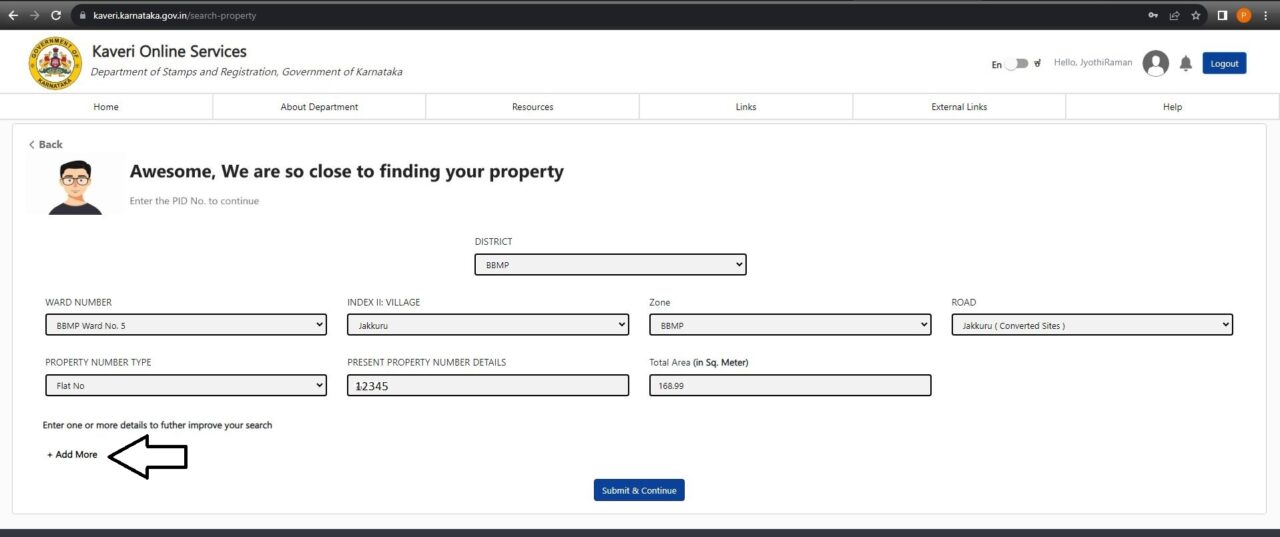Viewport: 1280px width, 537px height.
Task: Click the Logout button
Action: coord(1224,63)
